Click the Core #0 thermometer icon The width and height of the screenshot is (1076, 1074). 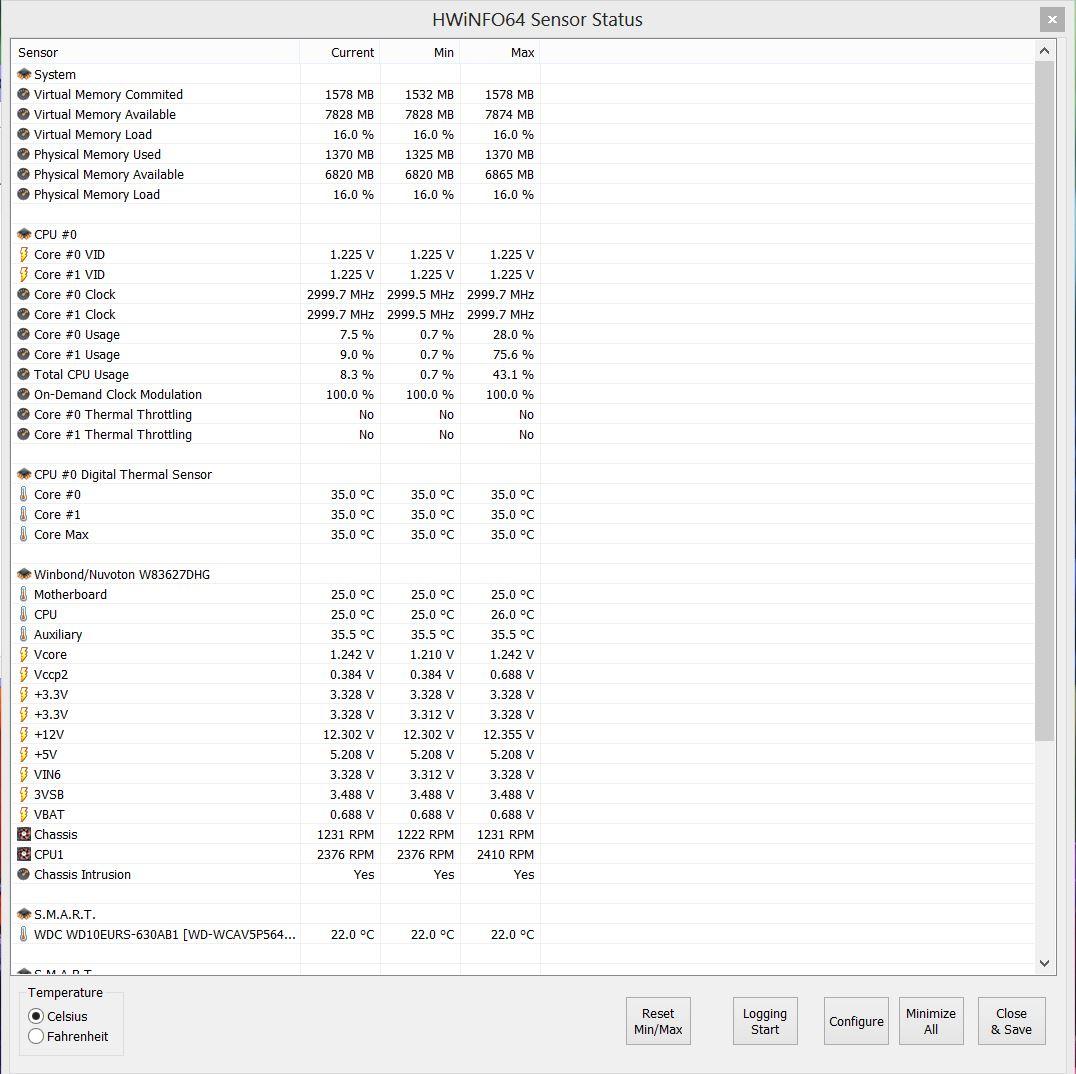click(x=23, y=494)
